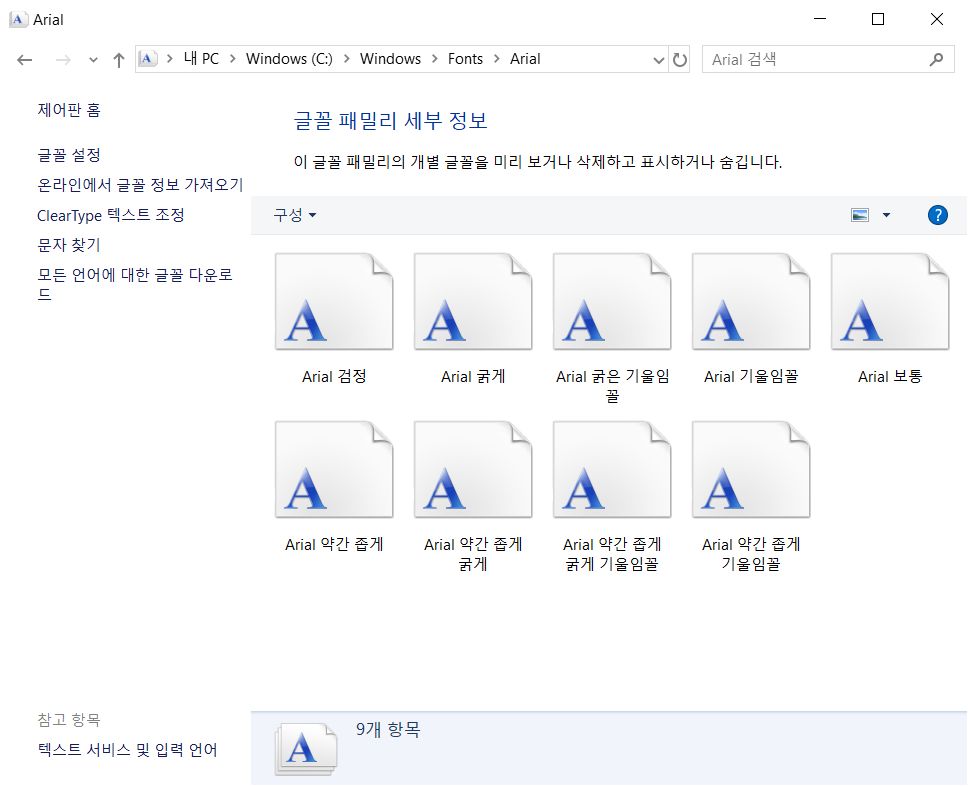Go up one folder level arrow

[x=119, y=60]
